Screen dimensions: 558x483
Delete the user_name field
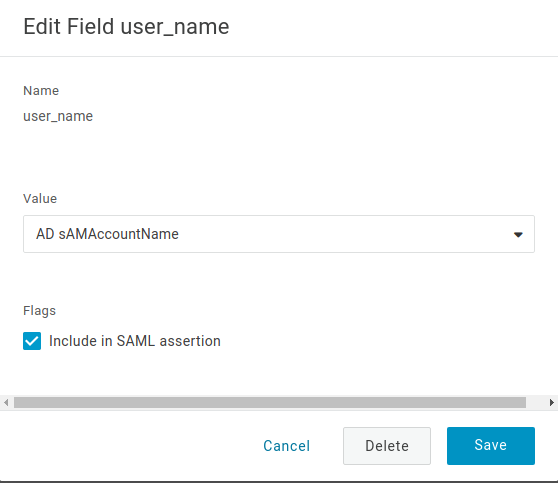387,446
